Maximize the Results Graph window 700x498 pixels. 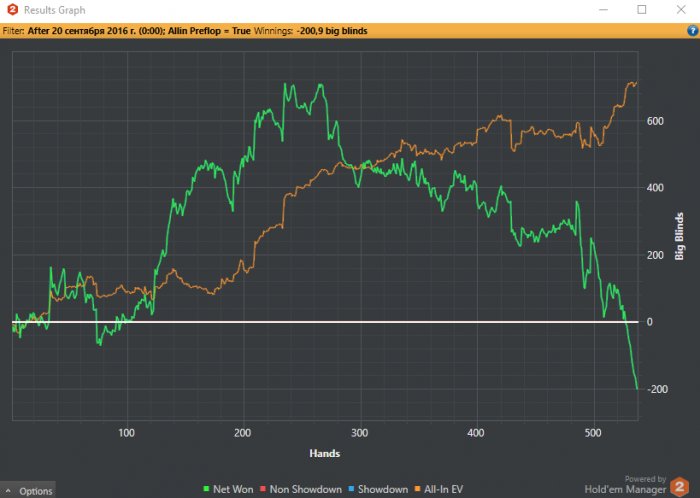coord(641,10)
